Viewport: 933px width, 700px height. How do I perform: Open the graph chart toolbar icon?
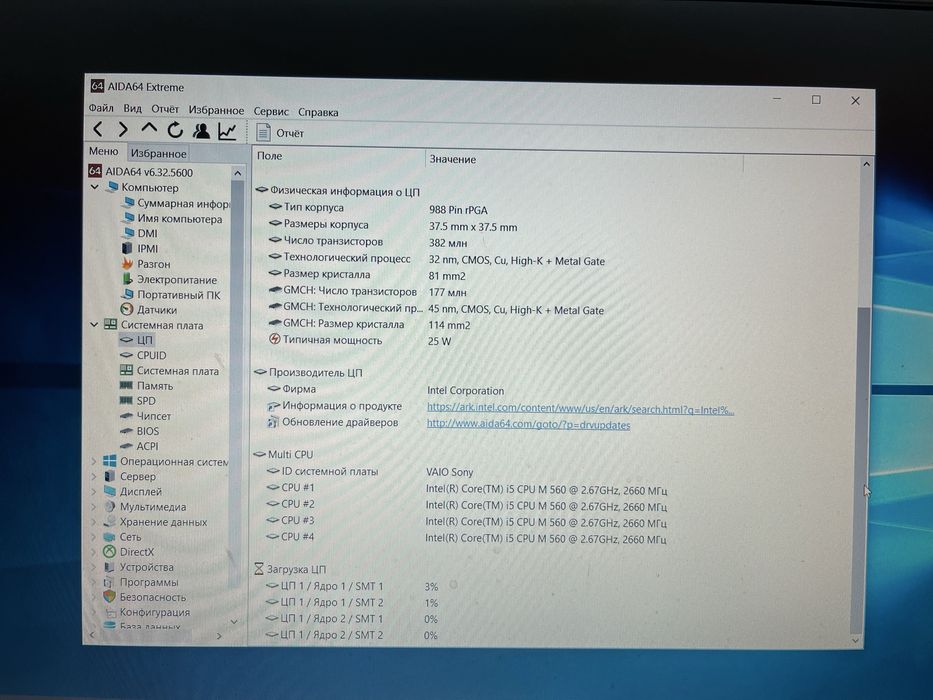[x=227, y=132]
